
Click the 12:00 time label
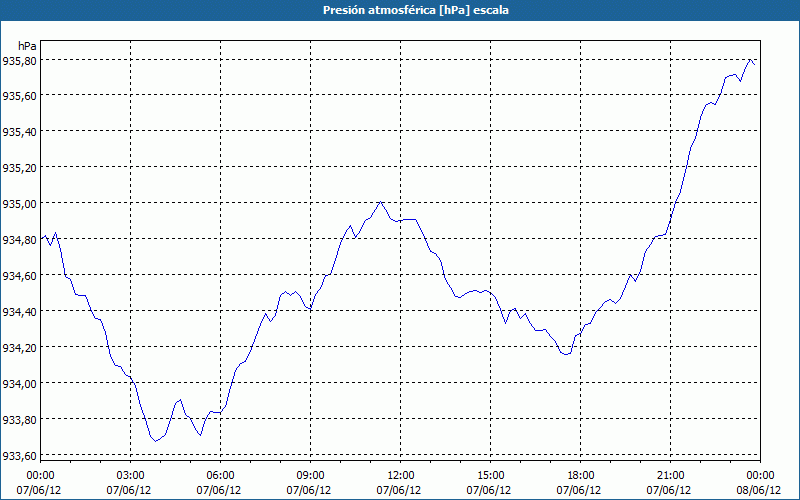point(401,476)
